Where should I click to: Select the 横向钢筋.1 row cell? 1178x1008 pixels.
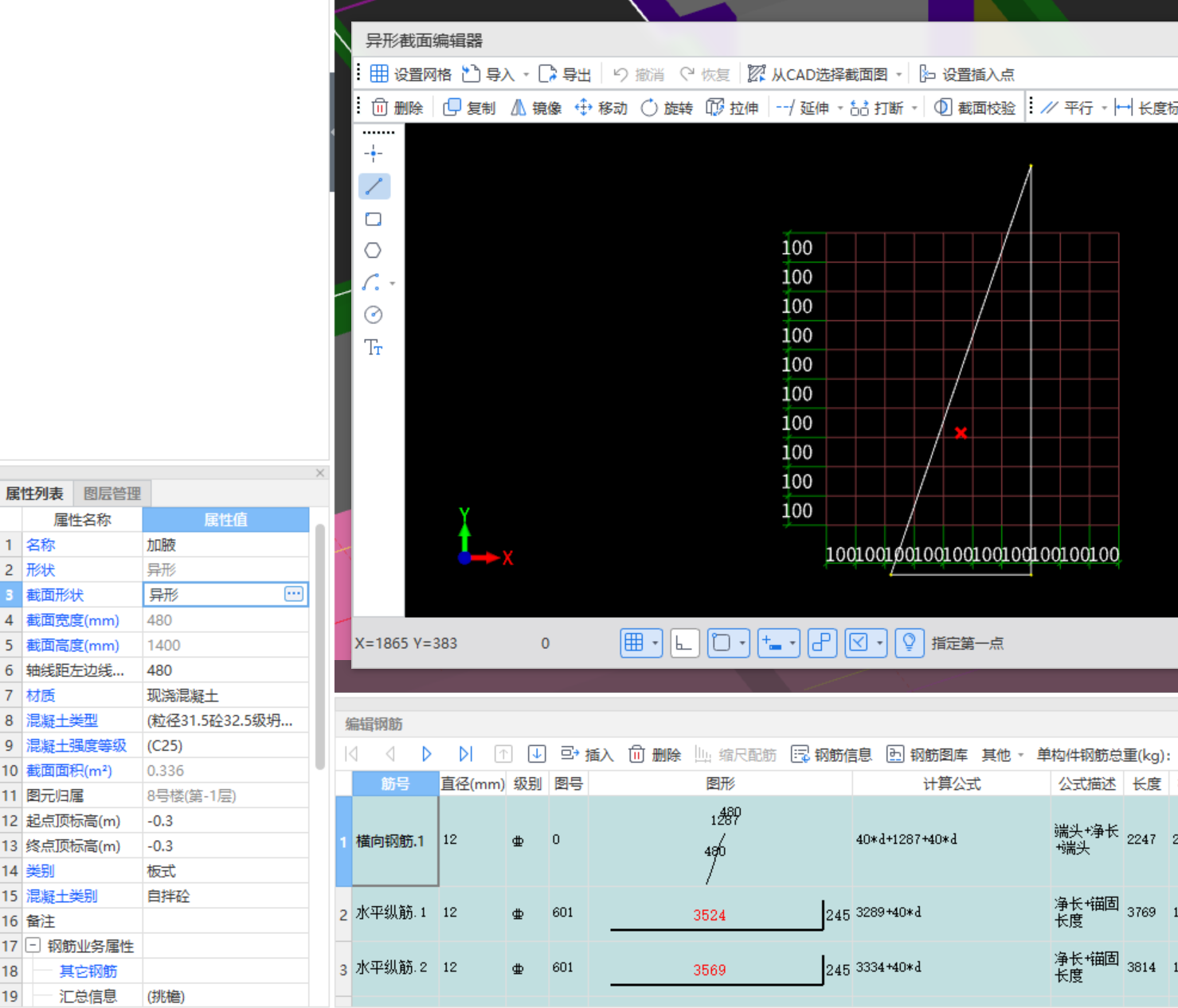click(395, 841)
